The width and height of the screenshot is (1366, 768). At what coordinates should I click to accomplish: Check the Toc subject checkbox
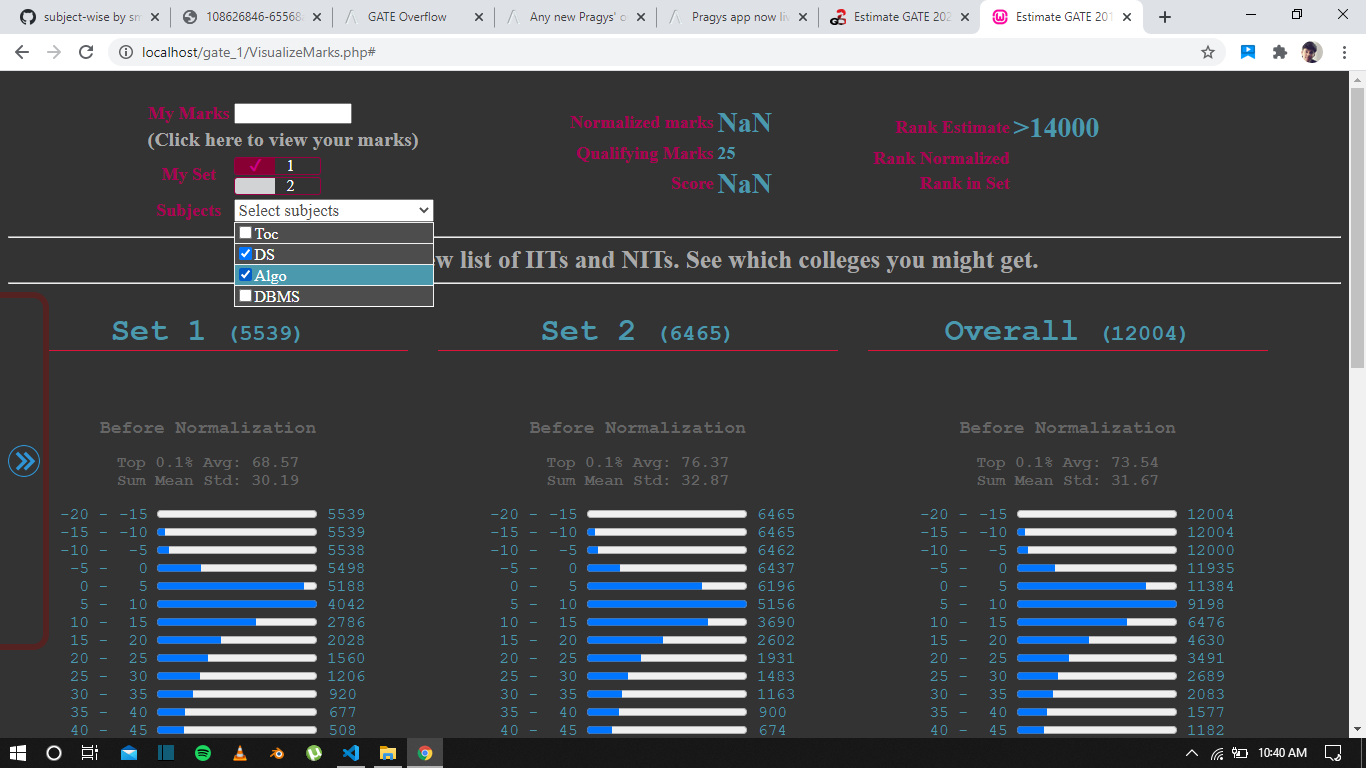tap(245, 232)
